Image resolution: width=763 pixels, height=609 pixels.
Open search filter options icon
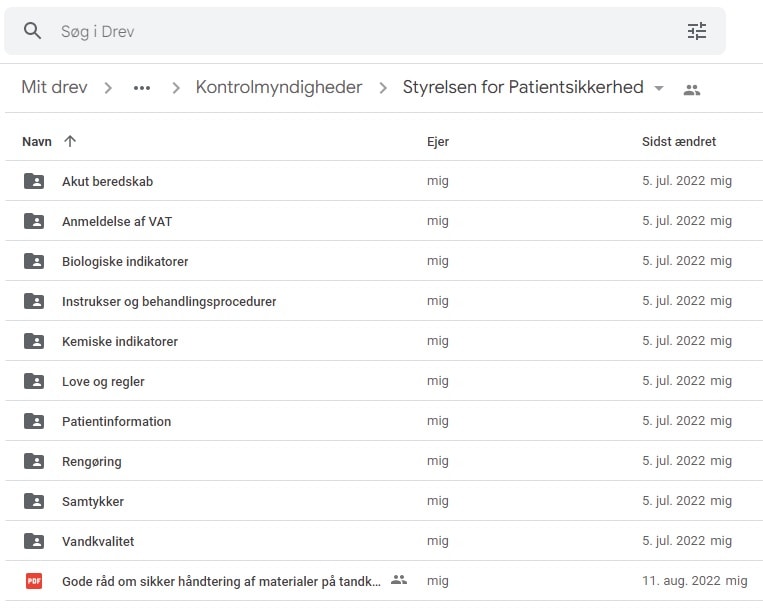(x=696, y=31)
